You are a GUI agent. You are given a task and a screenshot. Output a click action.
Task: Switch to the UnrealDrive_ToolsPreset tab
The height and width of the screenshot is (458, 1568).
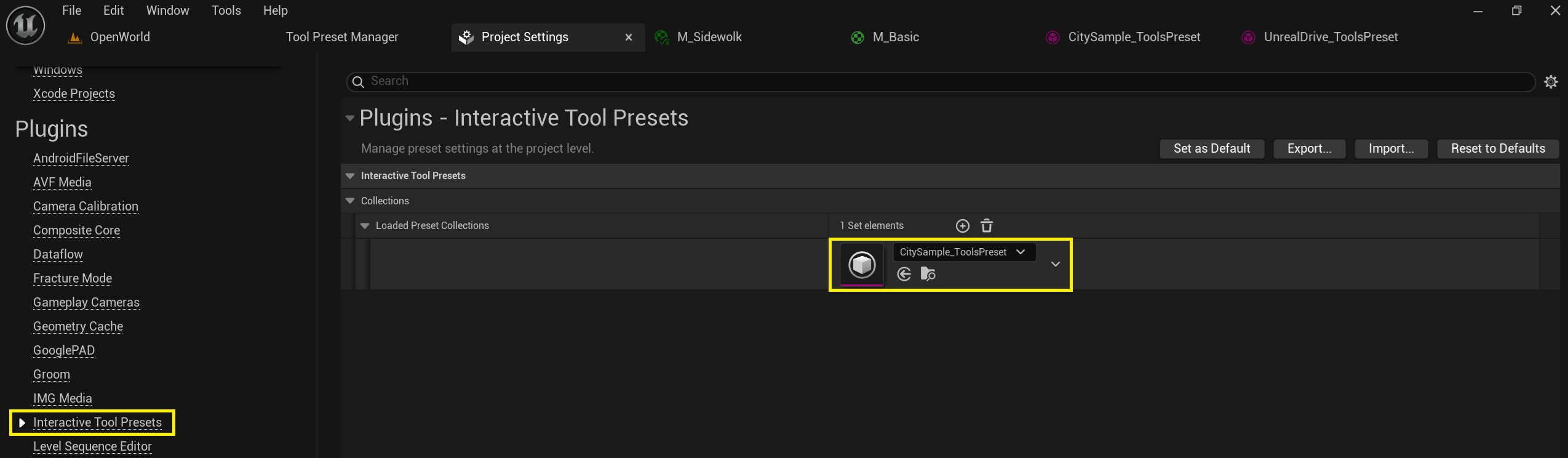(1330, 38)
